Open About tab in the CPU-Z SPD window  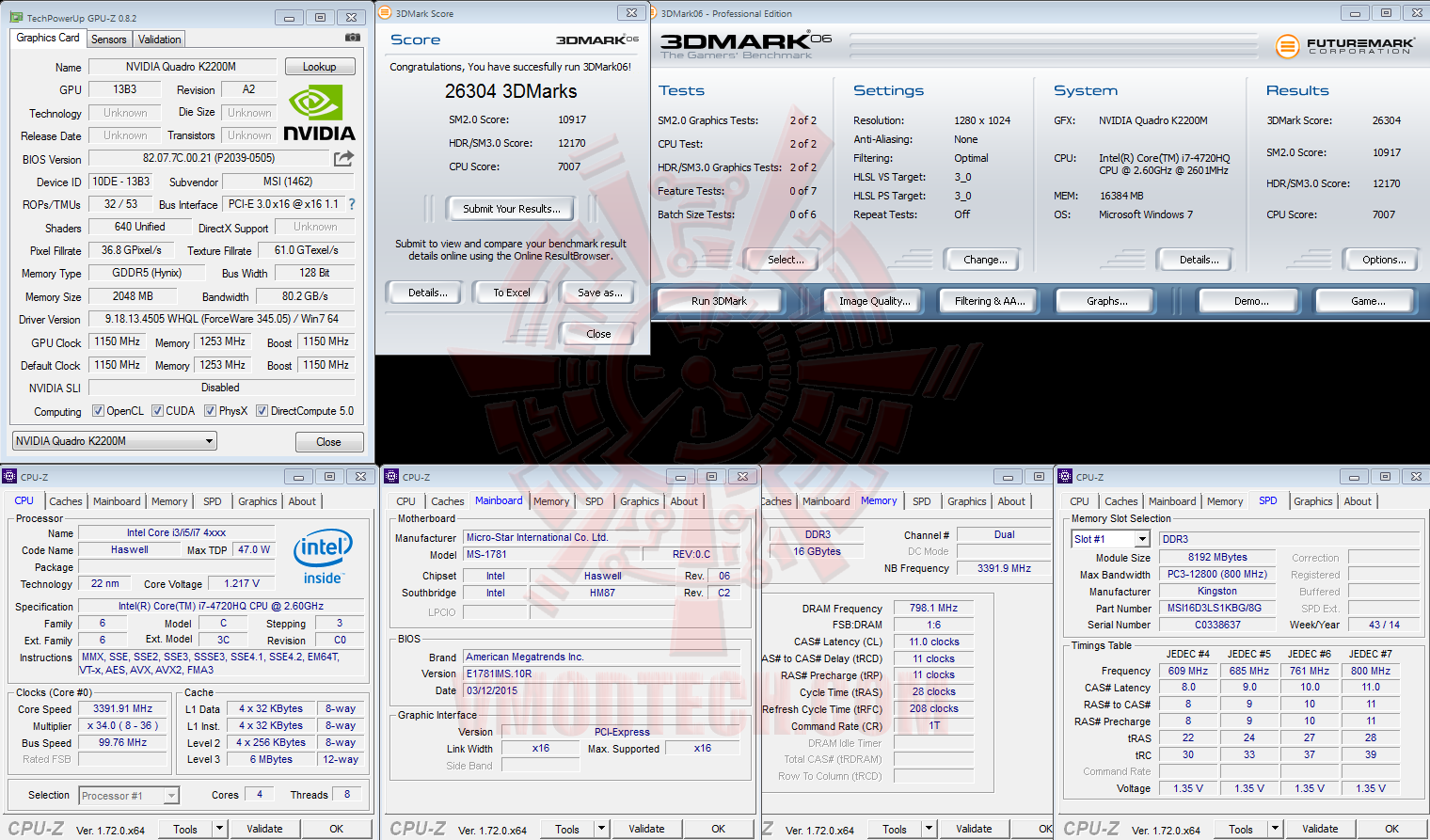(1358, 501)
